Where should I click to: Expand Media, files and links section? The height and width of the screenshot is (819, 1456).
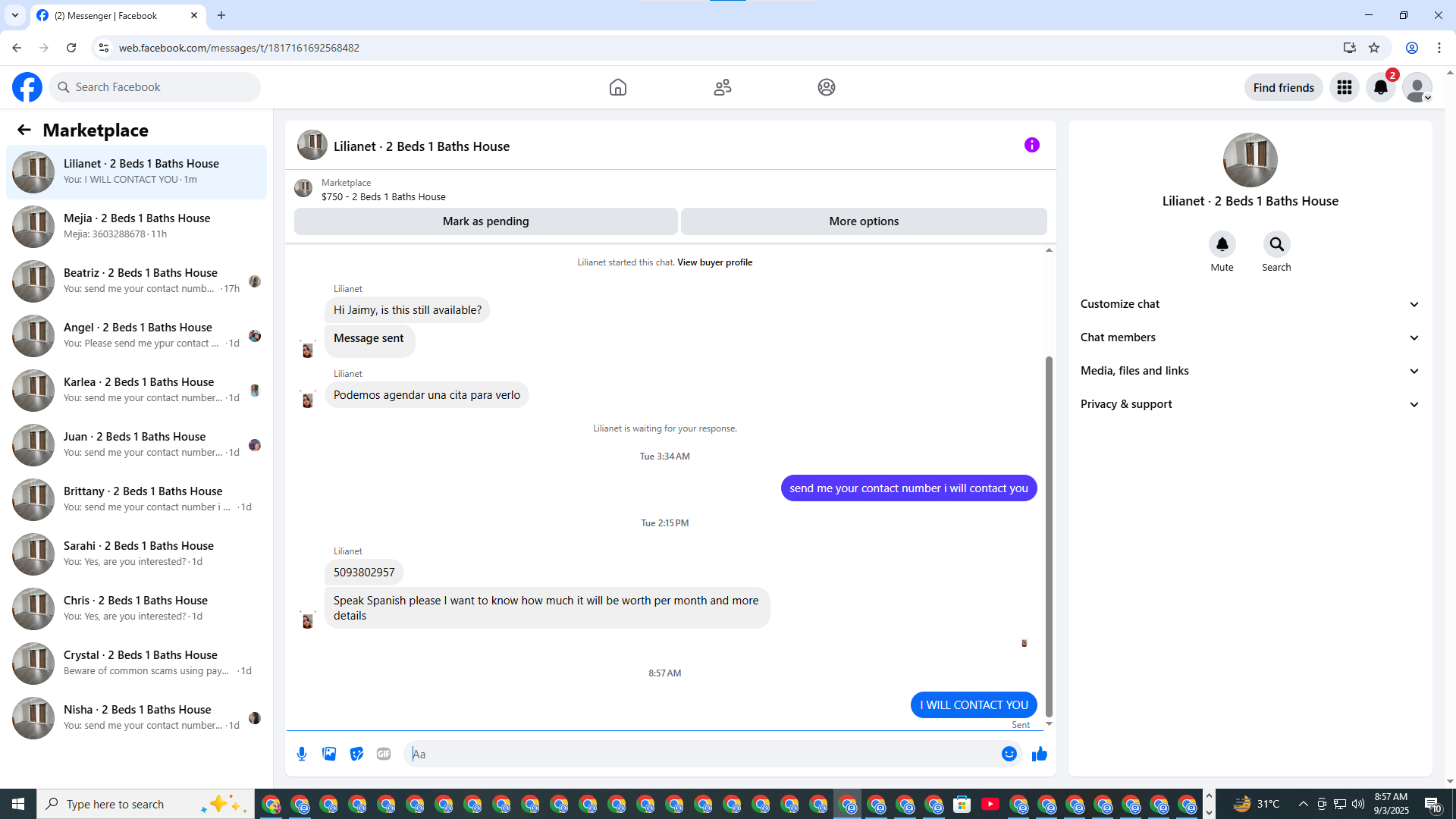1250,371
